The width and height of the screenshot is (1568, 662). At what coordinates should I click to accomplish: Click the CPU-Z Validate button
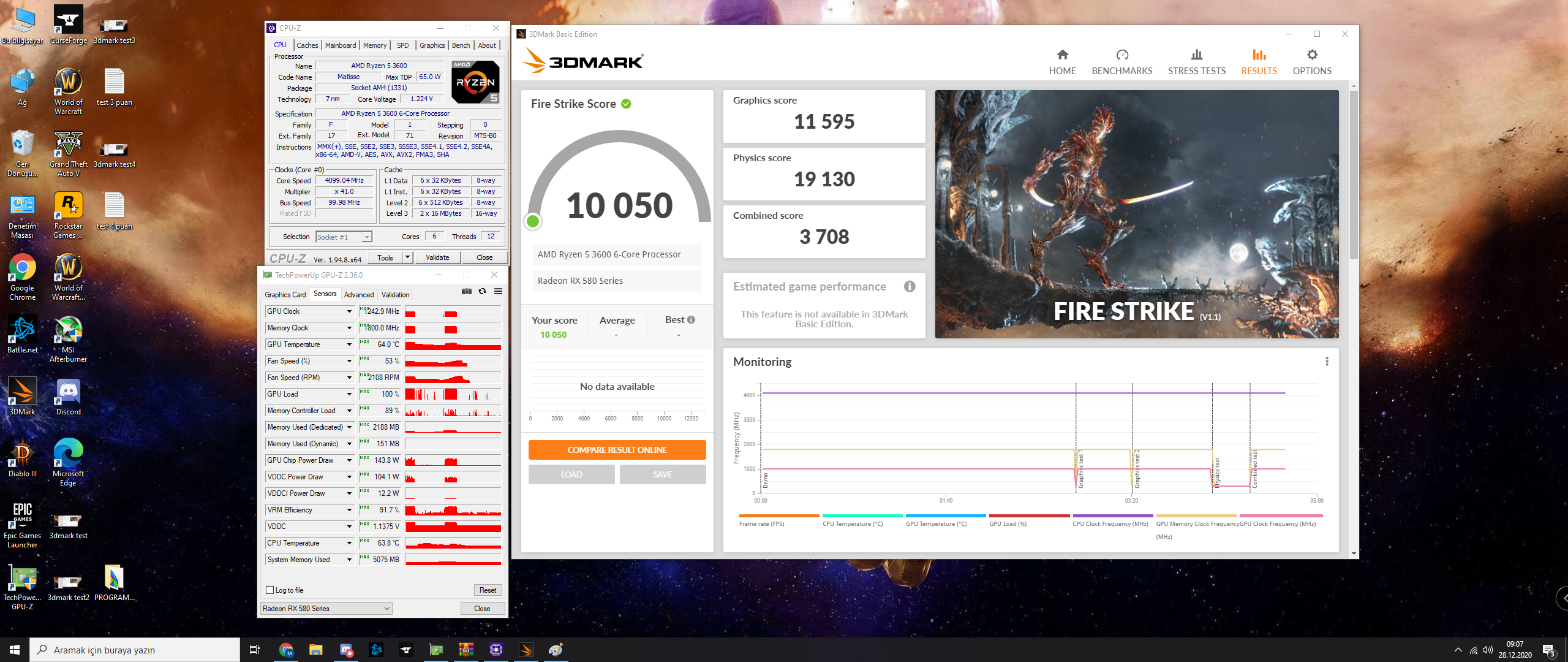(437, 257)
